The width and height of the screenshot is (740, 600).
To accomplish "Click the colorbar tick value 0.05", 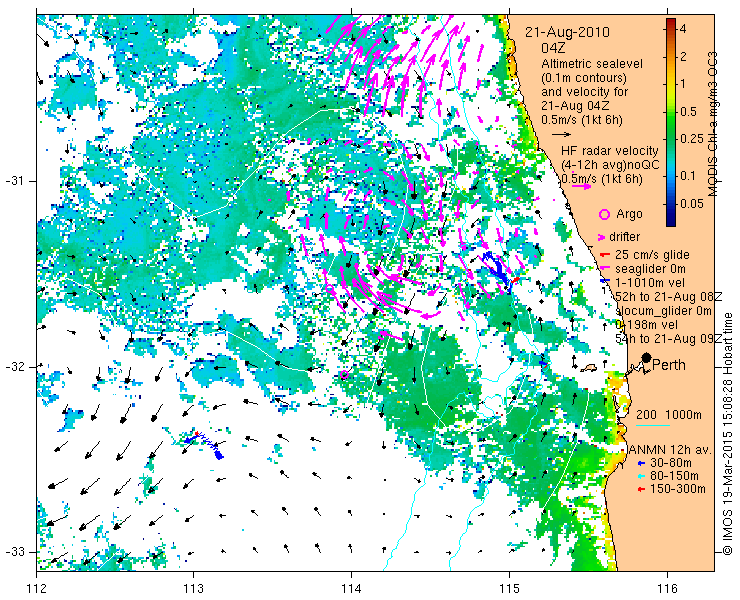I will click(691, 203).
